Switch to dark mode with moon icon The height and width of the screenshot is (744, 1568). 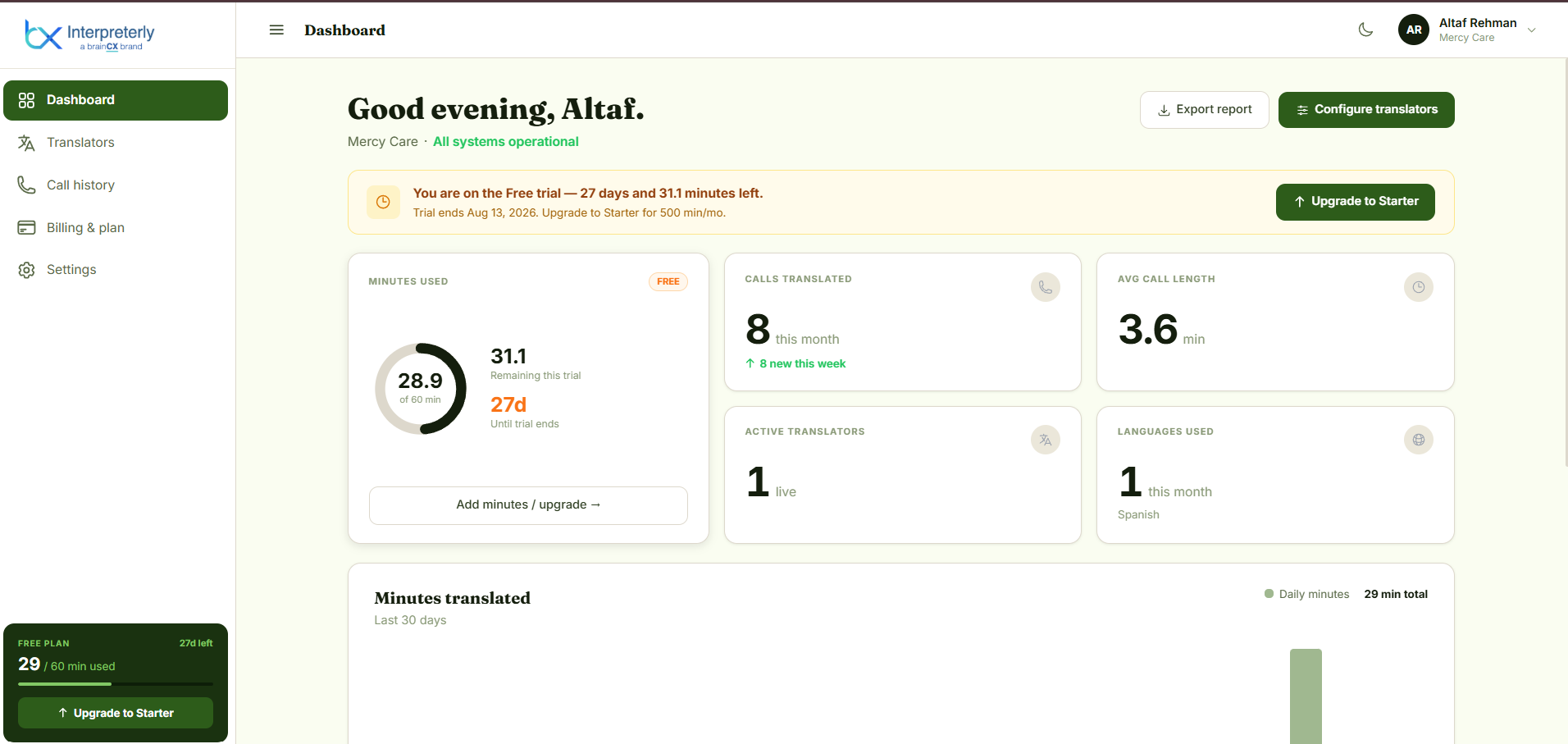tap(1365, 30)
